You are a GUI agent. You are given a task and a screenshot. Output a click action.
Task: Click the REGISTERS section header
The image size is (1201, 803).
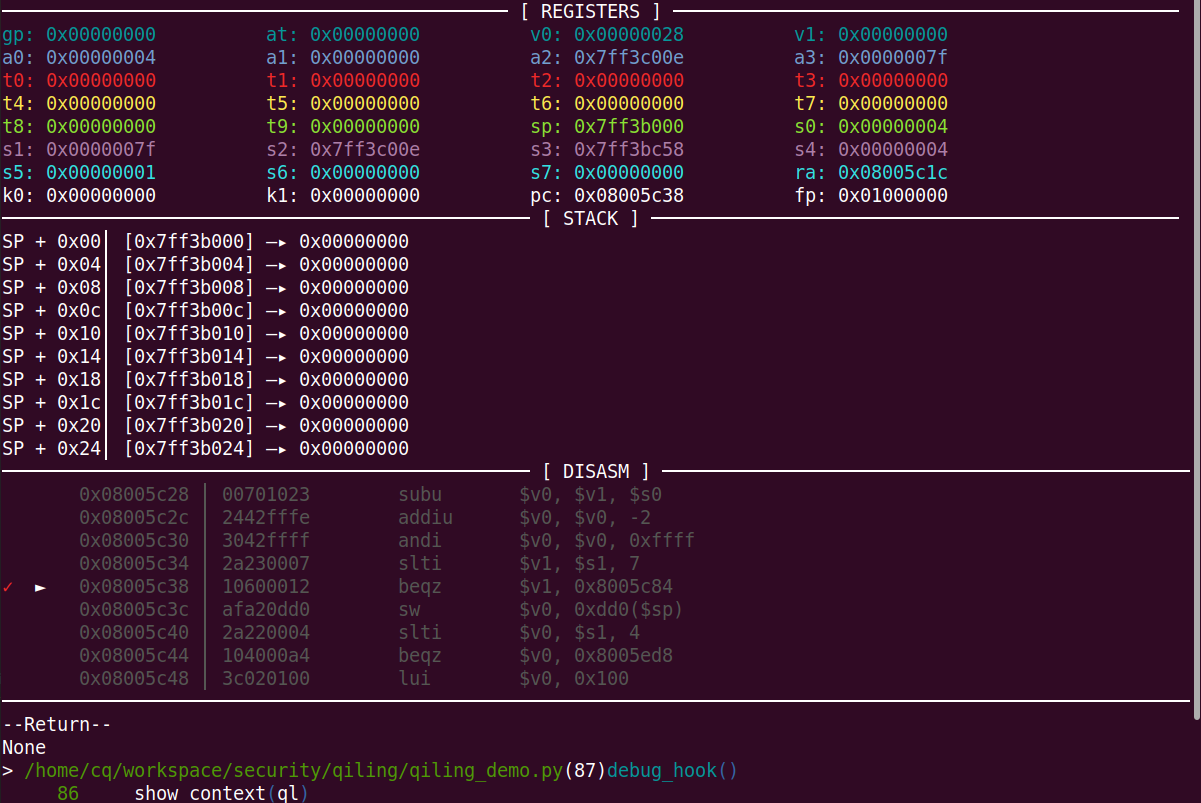pyautogui.click(x=590, y=12)
